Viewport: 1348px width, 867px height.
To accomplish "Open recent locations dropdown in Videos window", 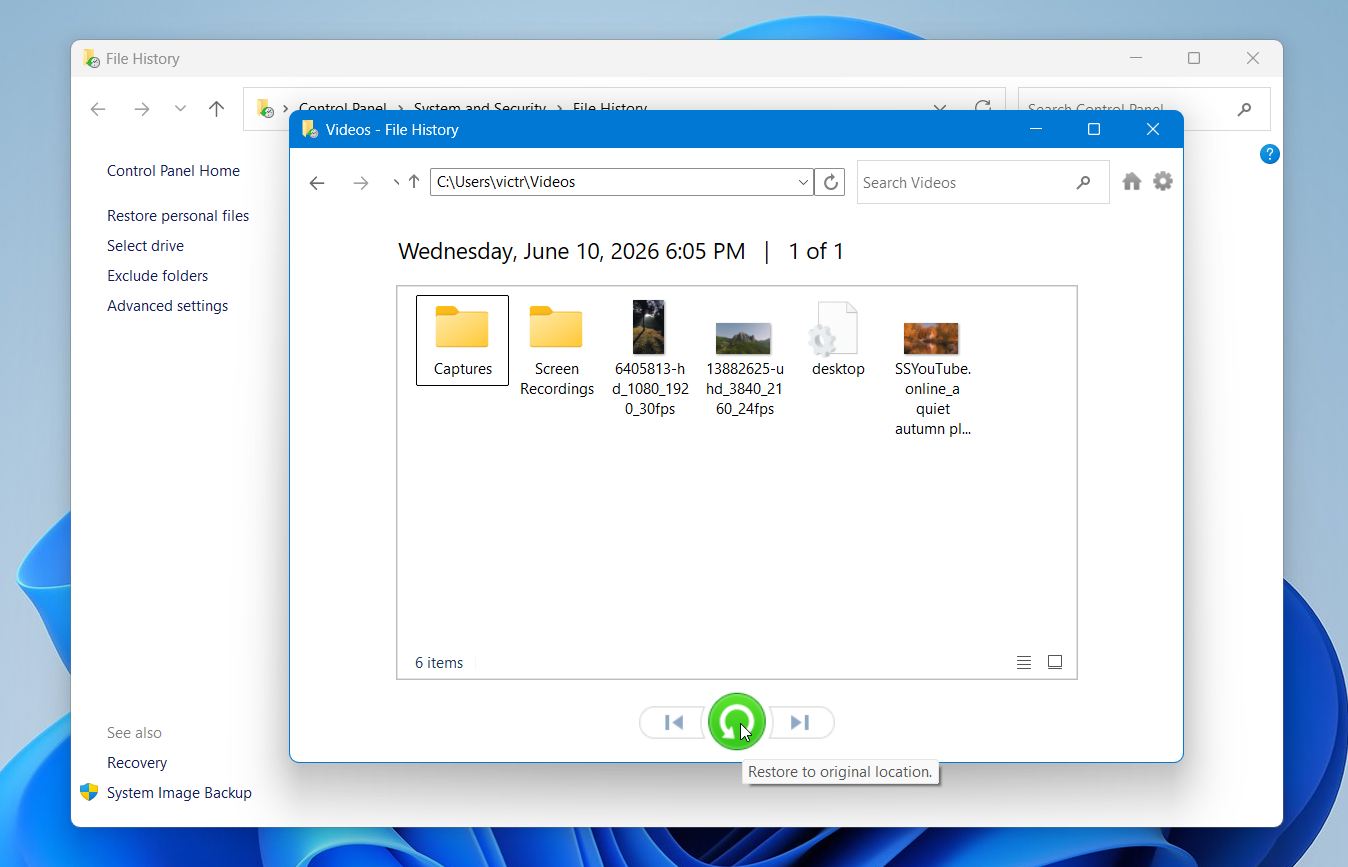I will [x=396, y=182].
